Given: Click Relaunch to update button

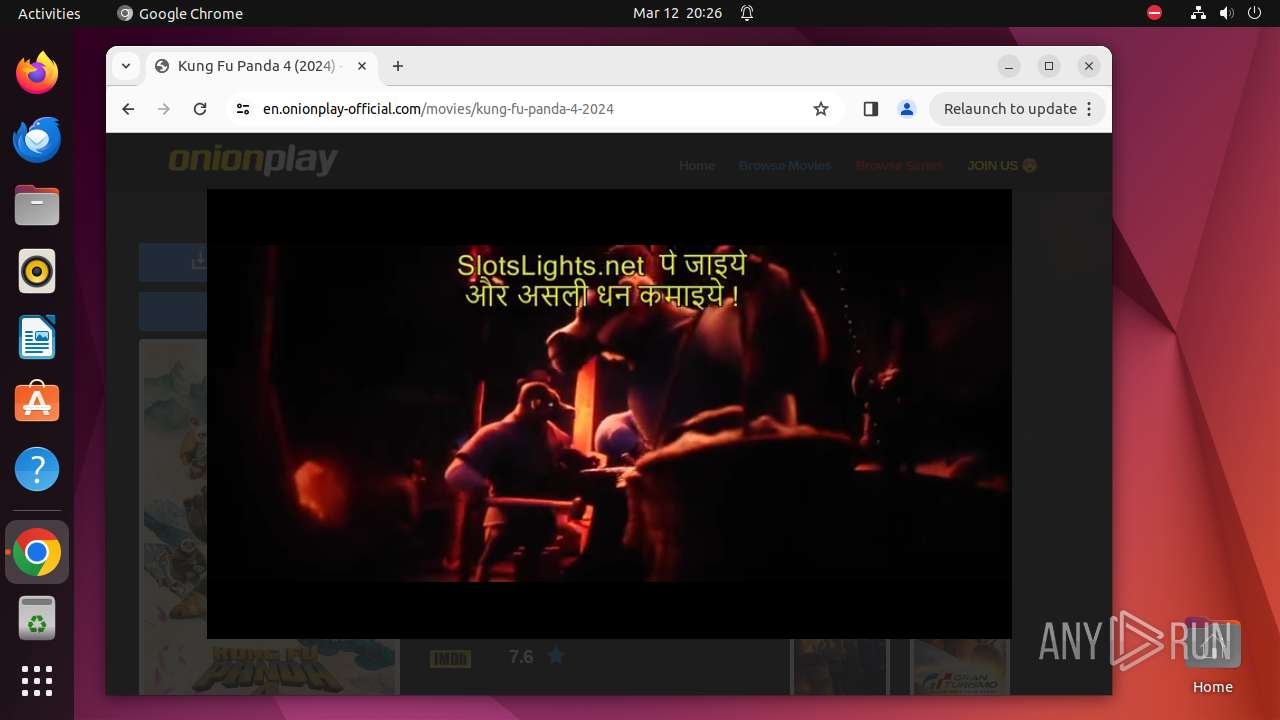Looking at the screenshot, I should coord(1017,109).
